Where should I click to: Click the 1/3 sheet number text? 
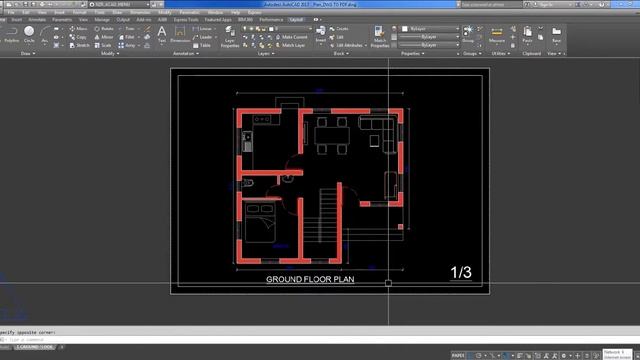461,272
